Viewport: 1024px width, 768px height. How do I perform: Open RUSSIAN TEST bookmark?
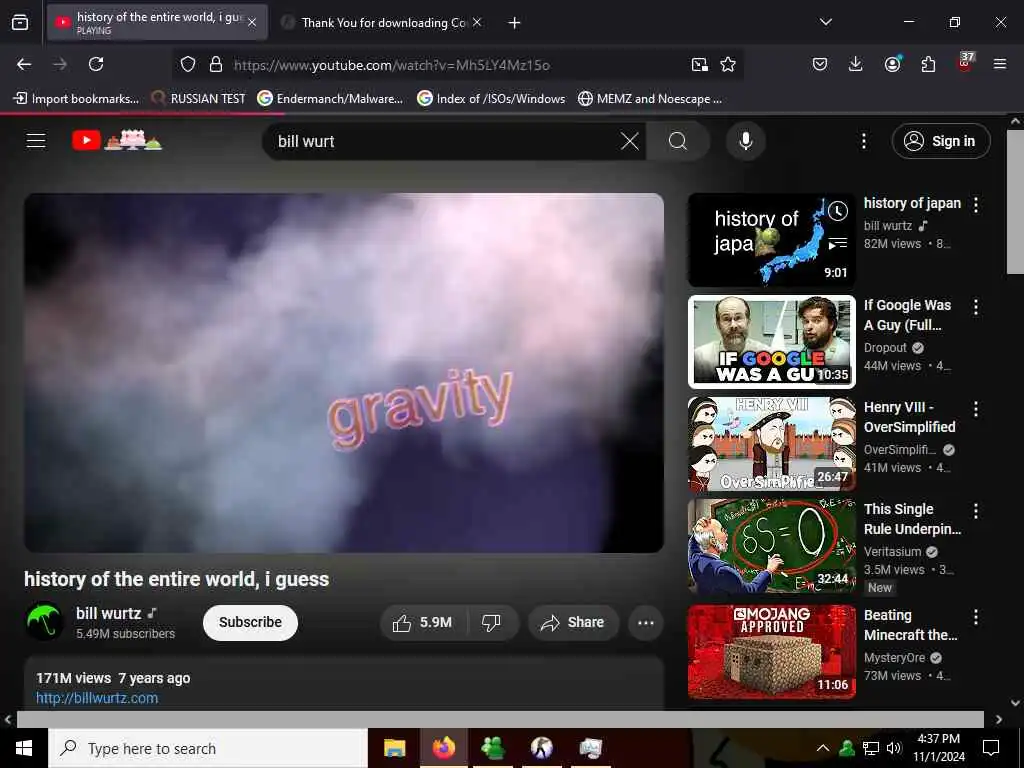[198, 99]
